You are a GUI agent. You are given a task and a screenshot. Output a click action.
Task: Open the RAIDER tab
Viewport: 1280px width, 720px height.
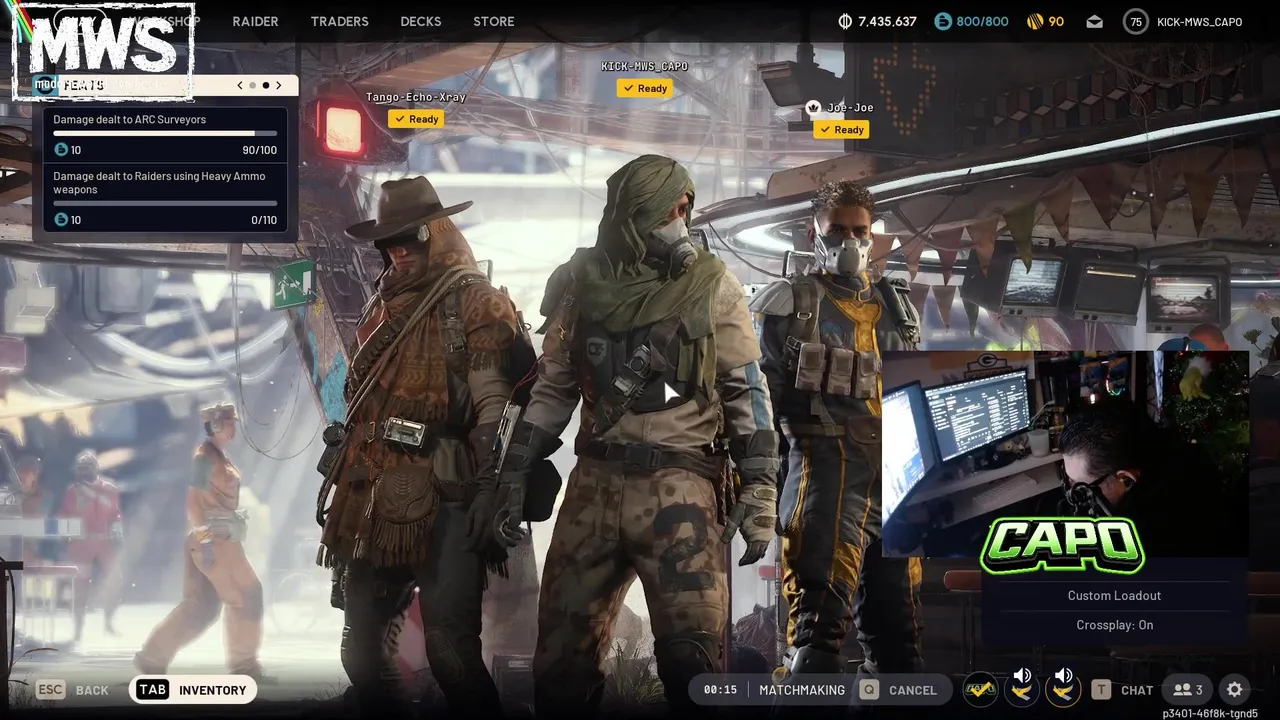(255, 21)
